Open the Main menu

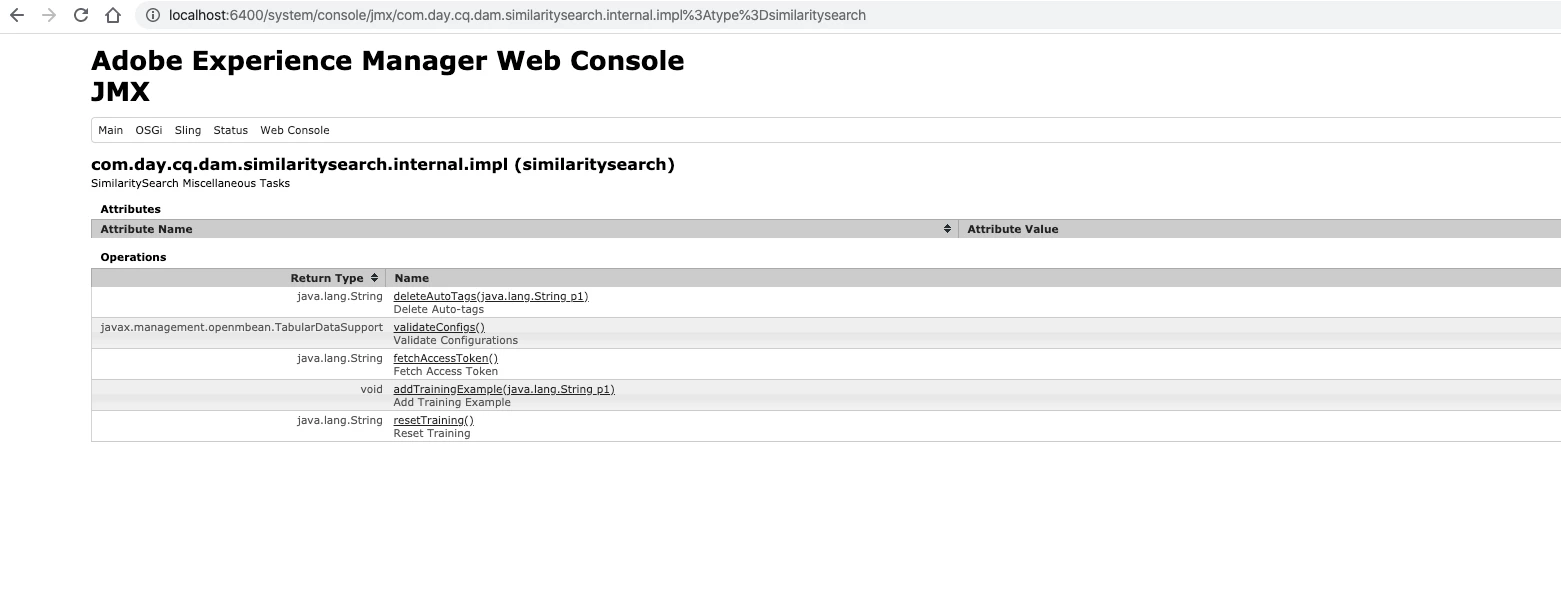pos(111,130)
